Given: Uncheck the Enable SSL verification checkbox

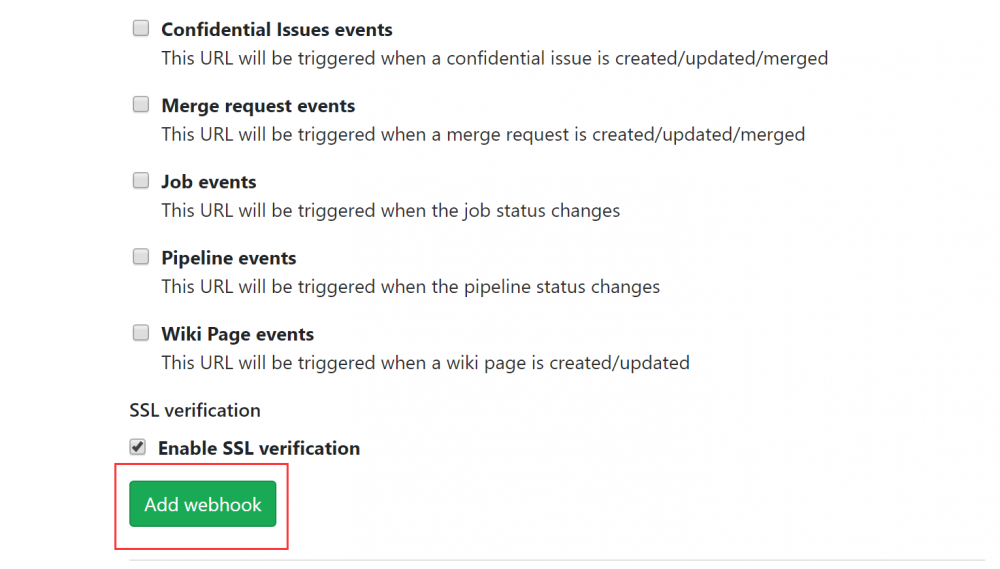Looking at the screenshot, I should 138,447.
